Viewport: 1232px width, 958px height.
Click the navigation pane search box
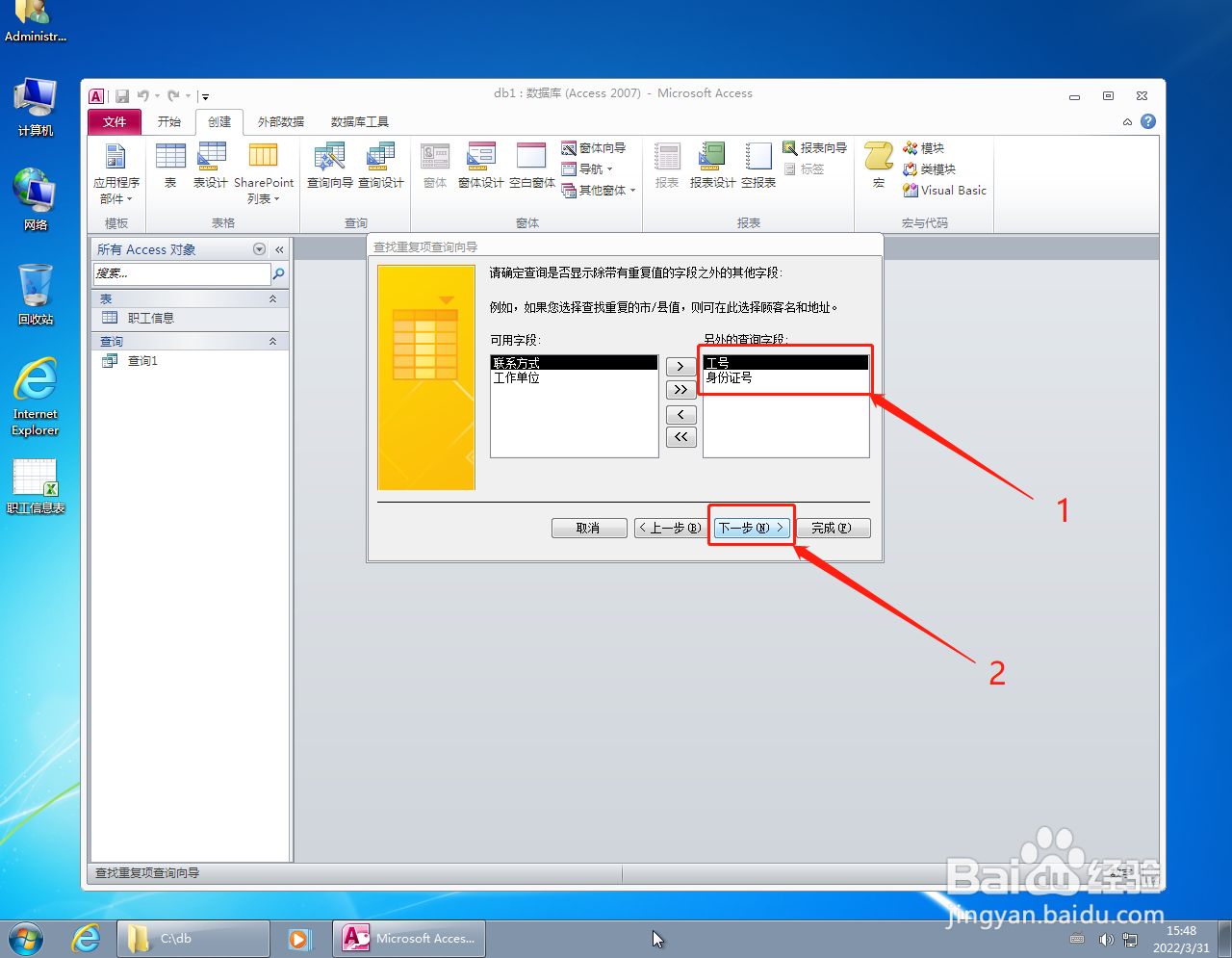(182, 274)
